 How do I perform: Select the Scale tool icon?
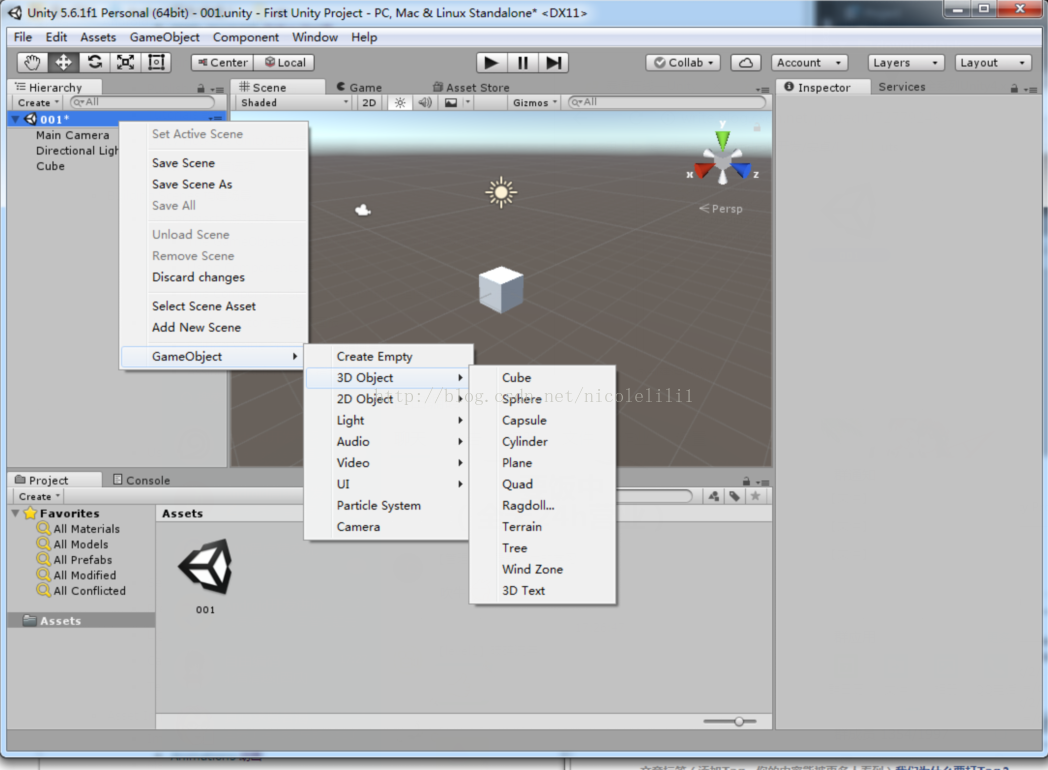click(126, 62)
